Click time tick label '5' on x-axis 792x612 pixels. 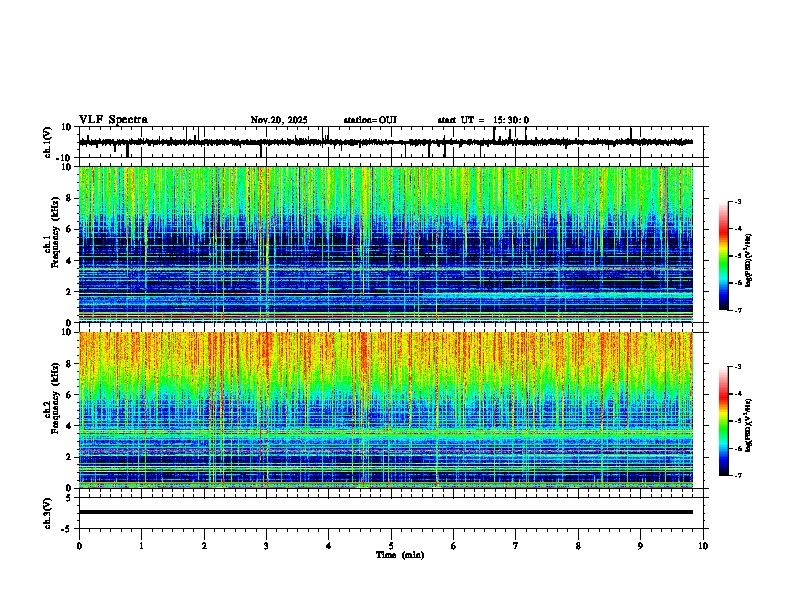coord(391,546)
